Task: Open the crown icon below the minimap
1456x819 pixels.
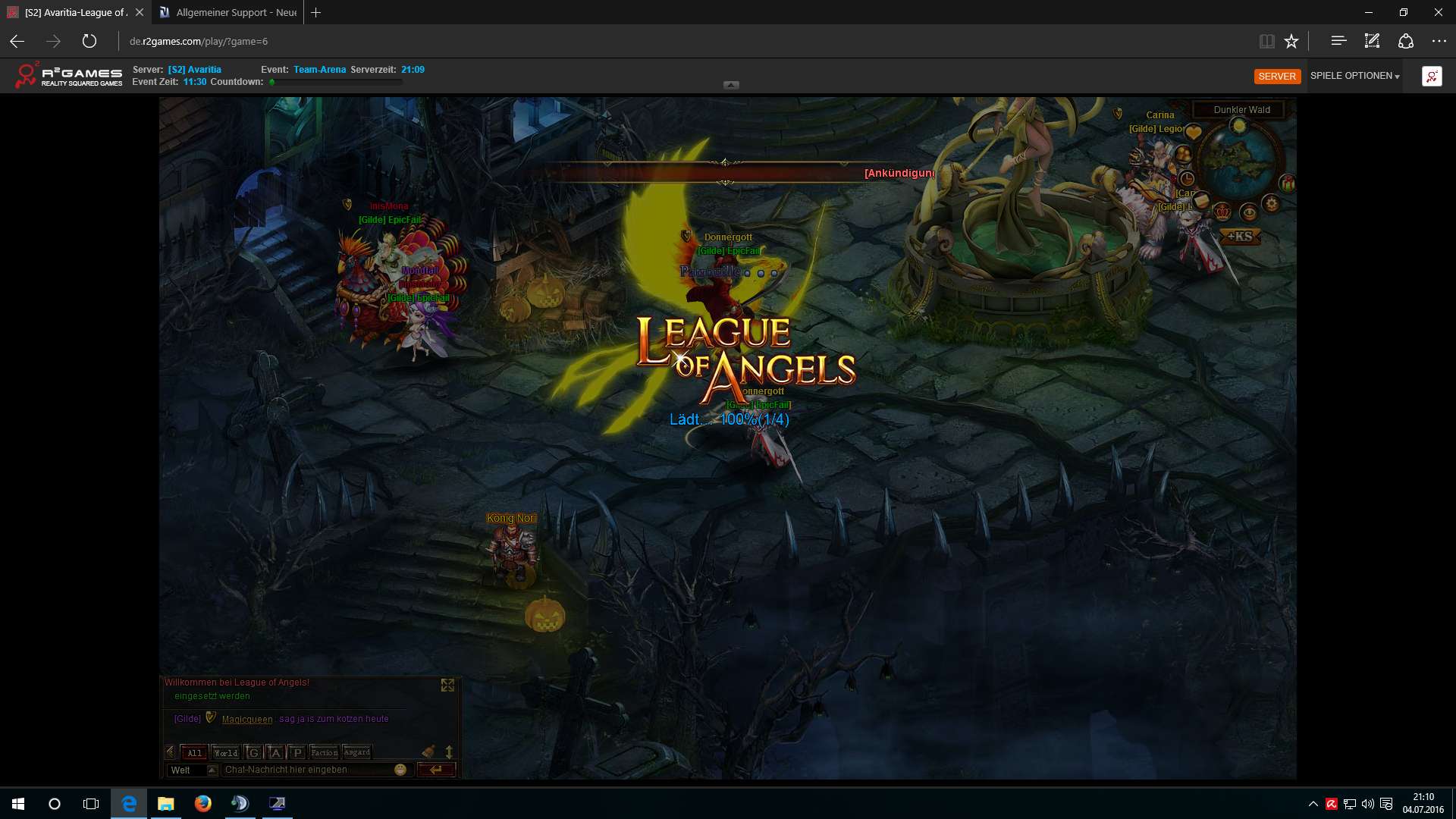Action: coord(1222,212)
